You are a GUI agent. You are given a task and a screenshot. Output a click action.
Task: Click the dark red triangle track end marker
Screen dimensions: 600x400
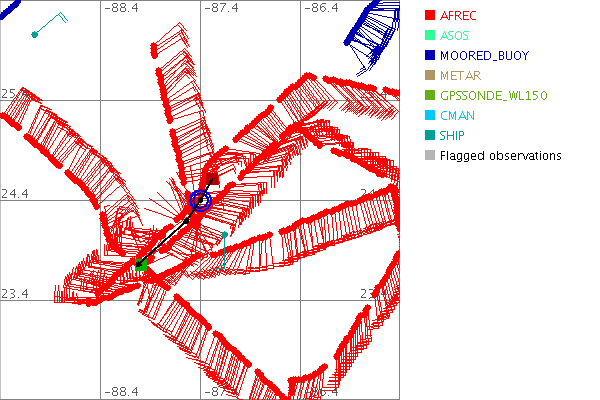(x=212, y=179)
